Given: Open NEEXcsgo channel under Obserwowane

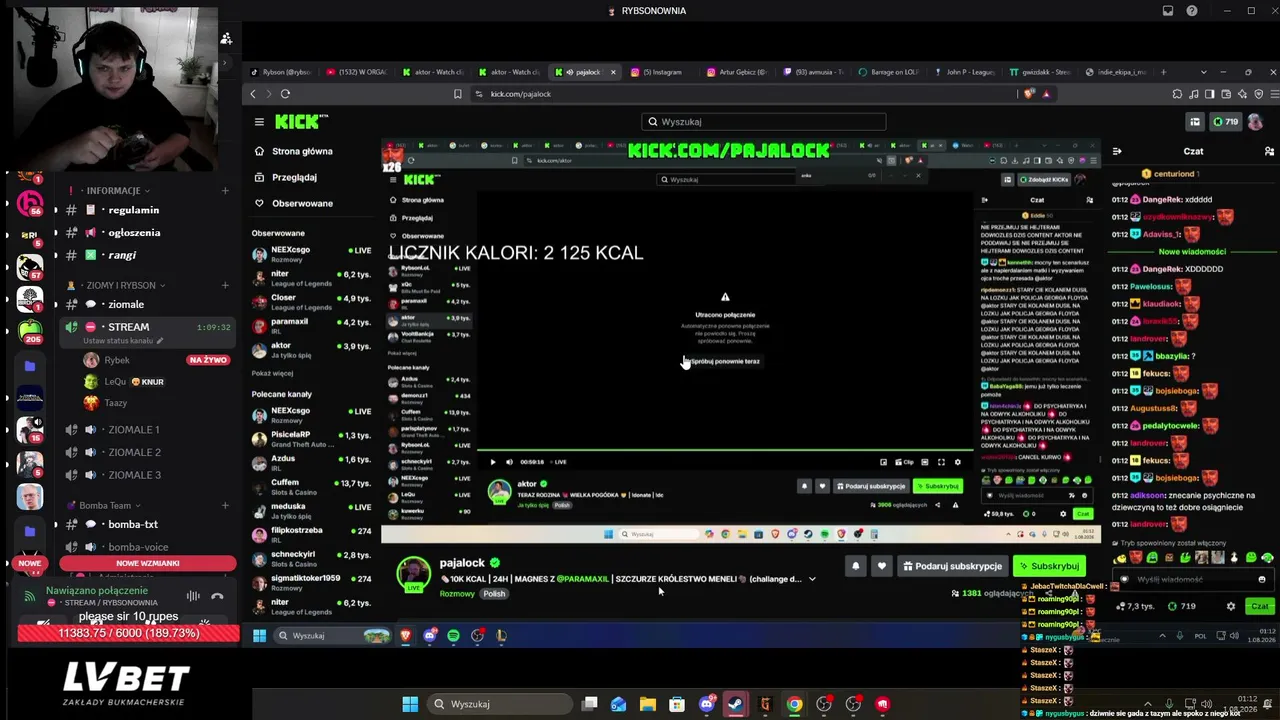Looking at the screenshot, I should pyautogui.click(x=310, y=254).
